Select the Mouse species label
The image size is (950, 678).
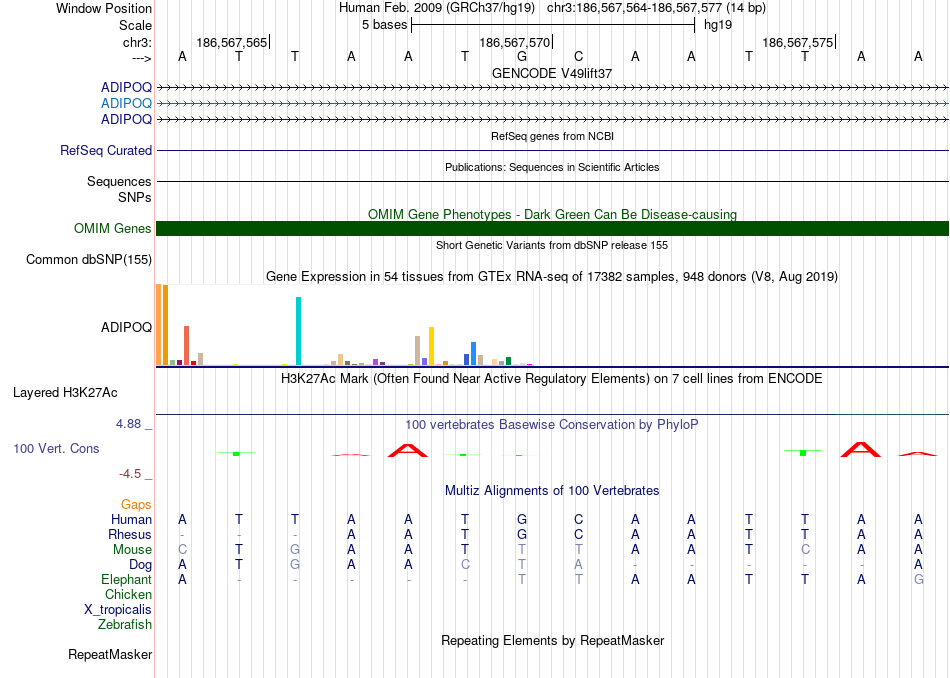(x=132, y=550)
